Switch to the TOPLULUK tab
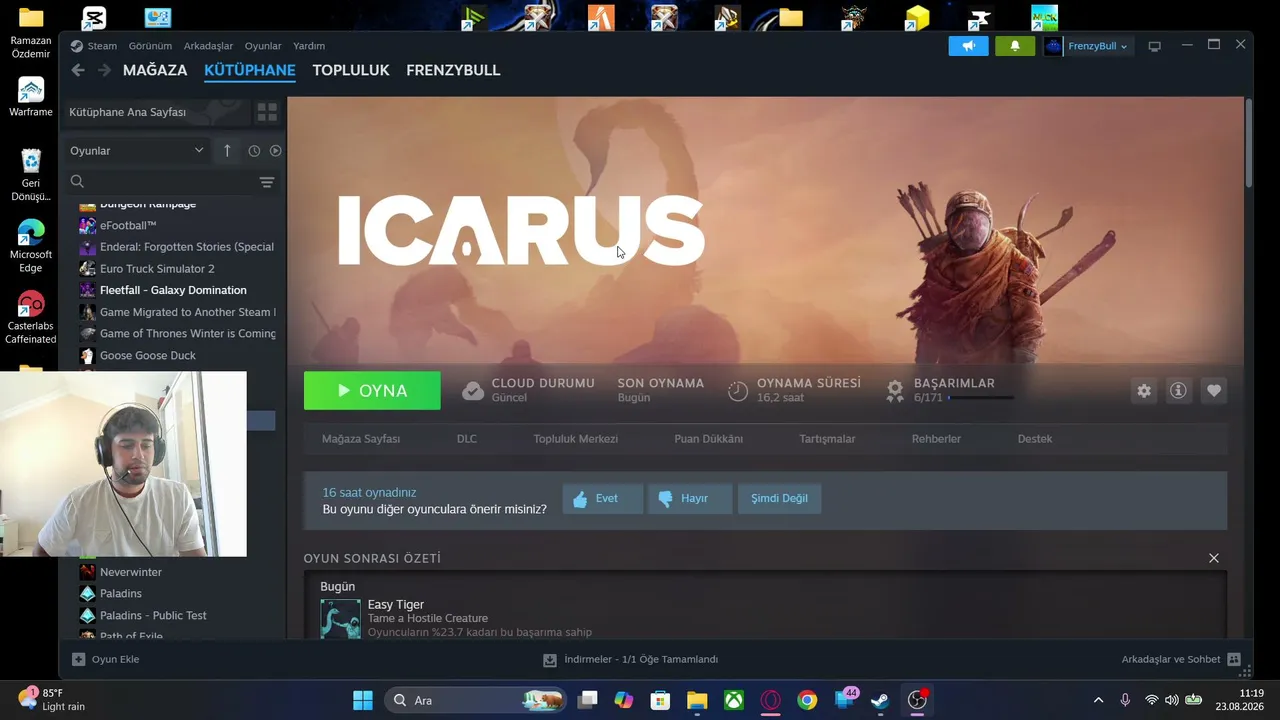 351,70
